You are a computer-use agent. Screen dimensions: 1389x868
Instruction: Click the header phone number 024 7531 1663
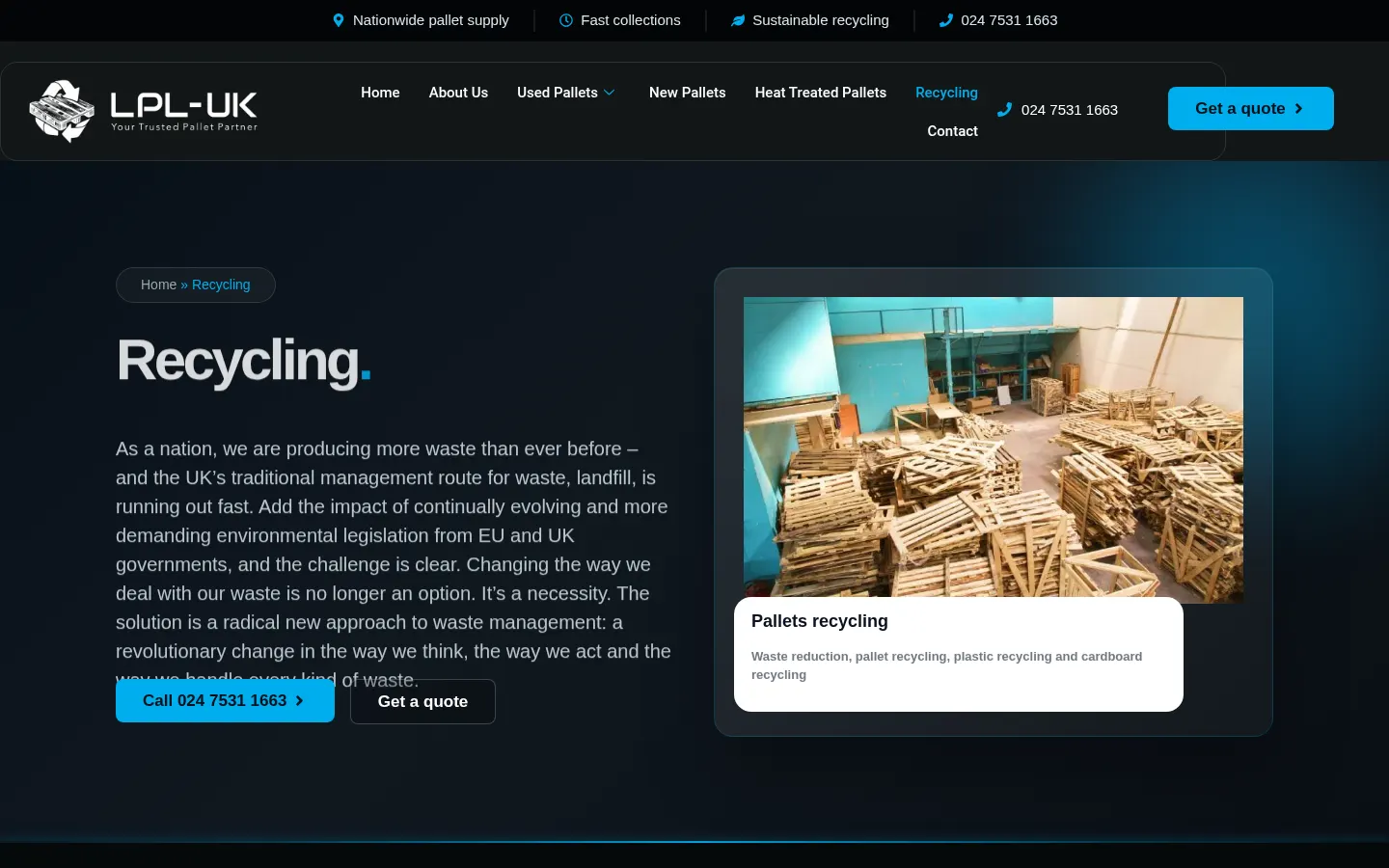pyautogui.click(x=1070, y=110)
